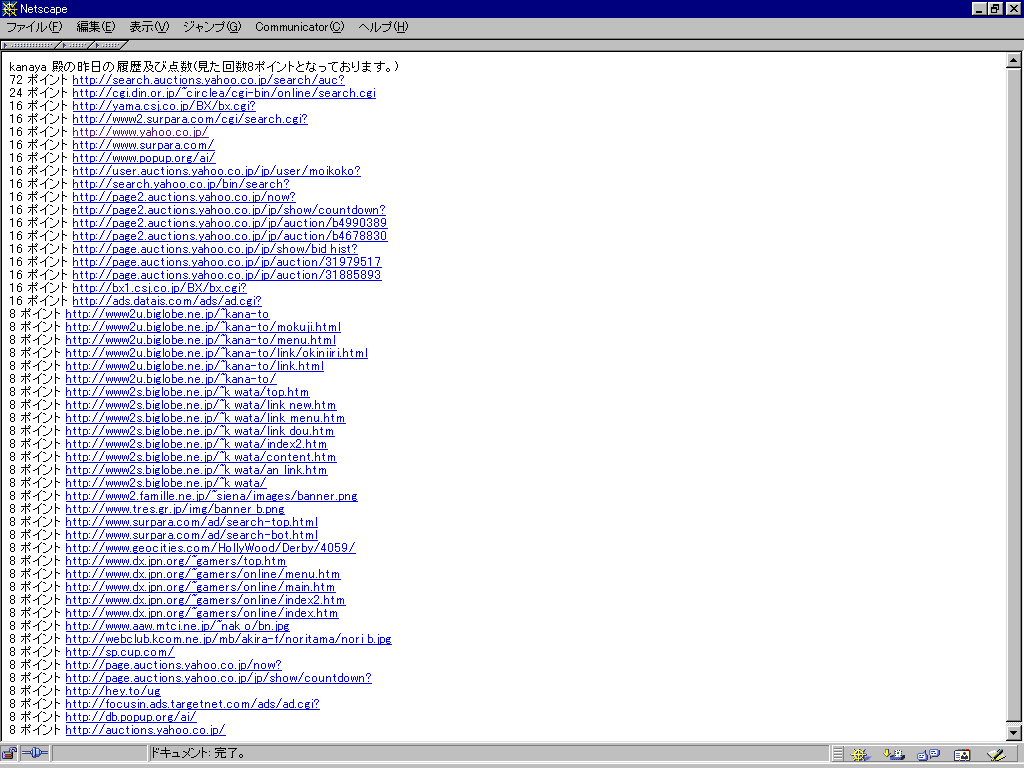Open the www.dx.jpn.org gamers/top.htm link
Viewport: 1024px width, 768px height.
pyautogui.click(x=176, y=562)
